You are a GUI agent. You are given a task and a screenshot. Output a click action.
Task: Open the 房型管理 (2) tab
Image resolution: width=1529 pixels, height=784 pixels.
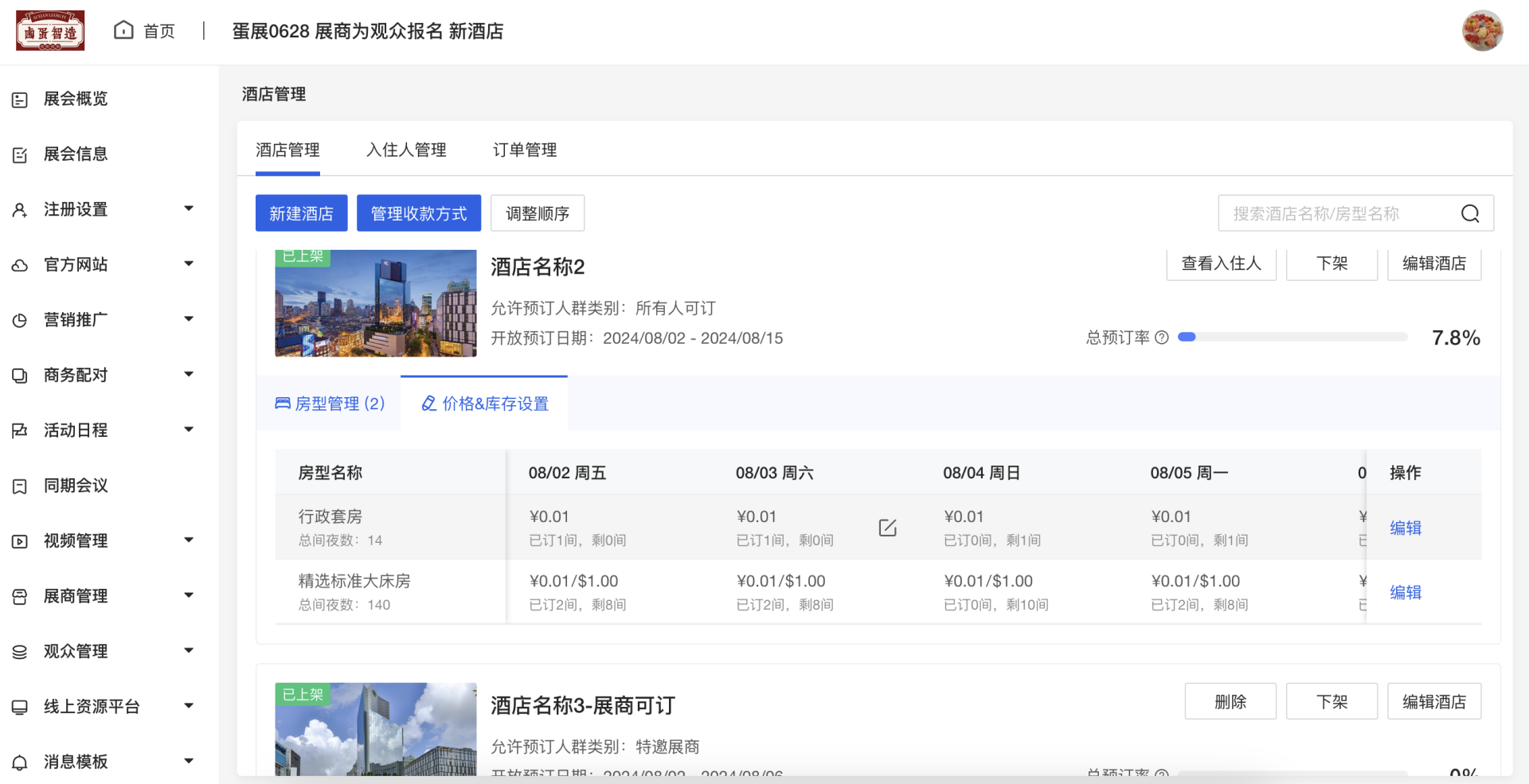click(329, 404)
